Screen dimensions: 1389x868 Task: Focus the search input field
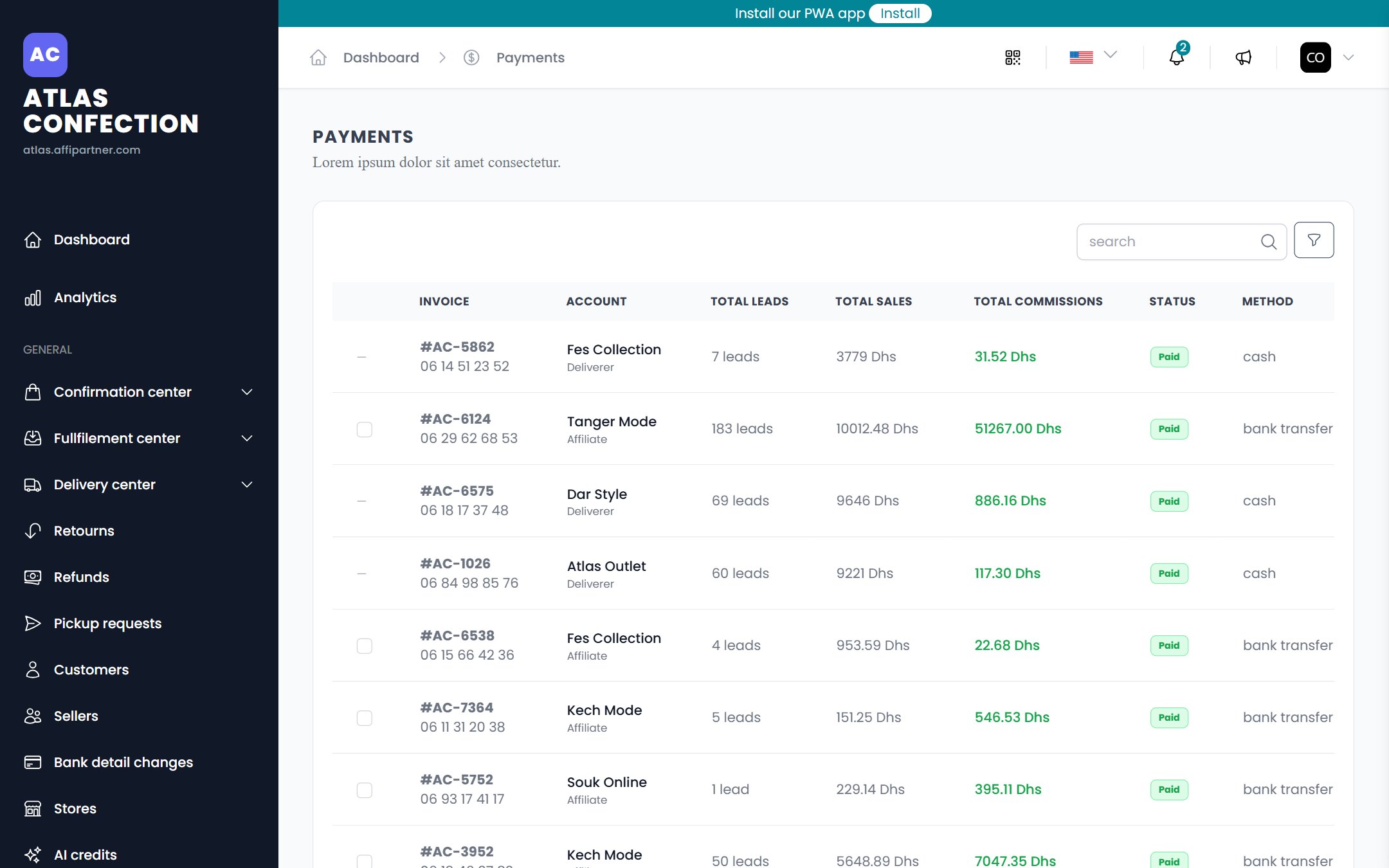[1181, 242]
